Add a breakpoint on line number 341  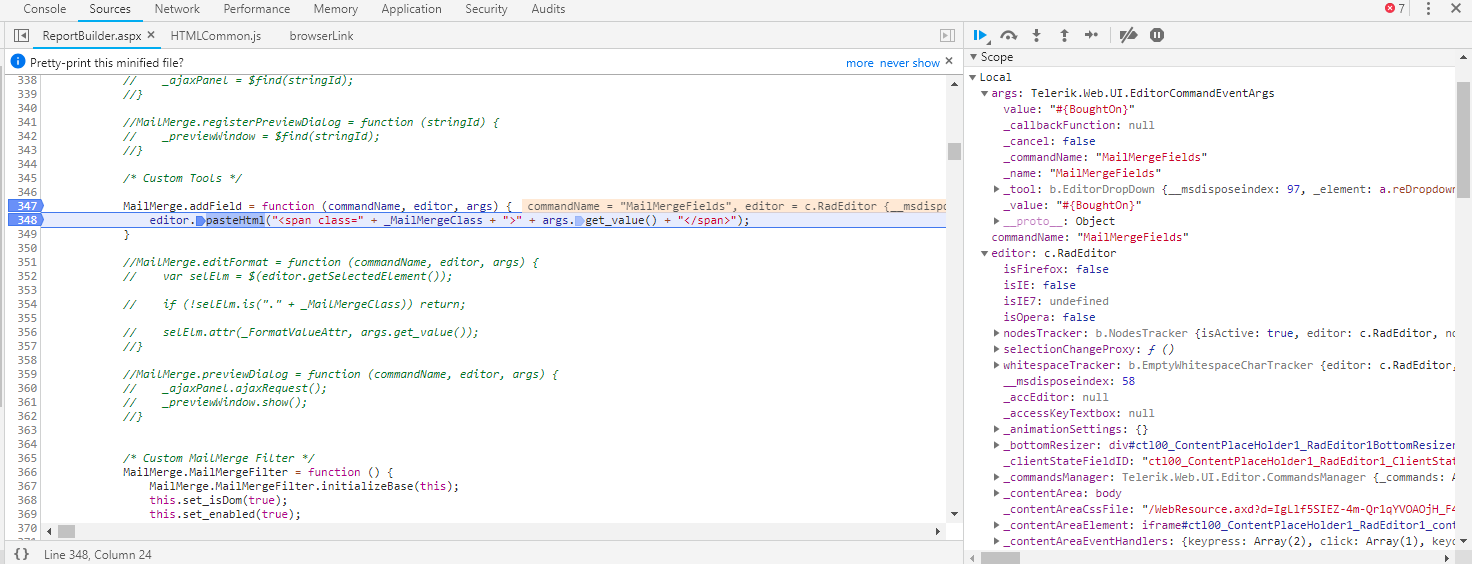28,122
